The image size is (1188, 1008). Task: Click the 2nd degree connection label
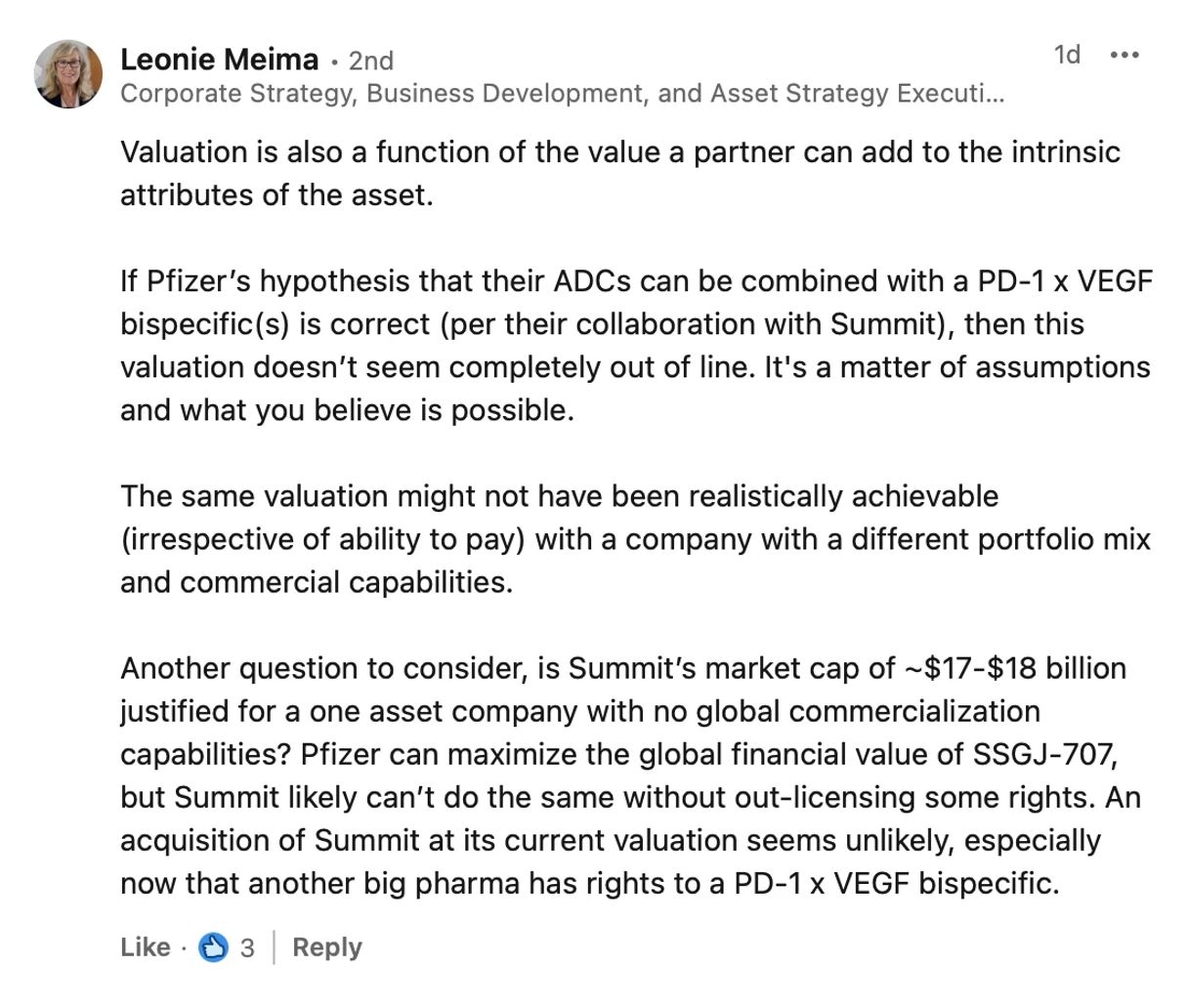pos(371,61)
